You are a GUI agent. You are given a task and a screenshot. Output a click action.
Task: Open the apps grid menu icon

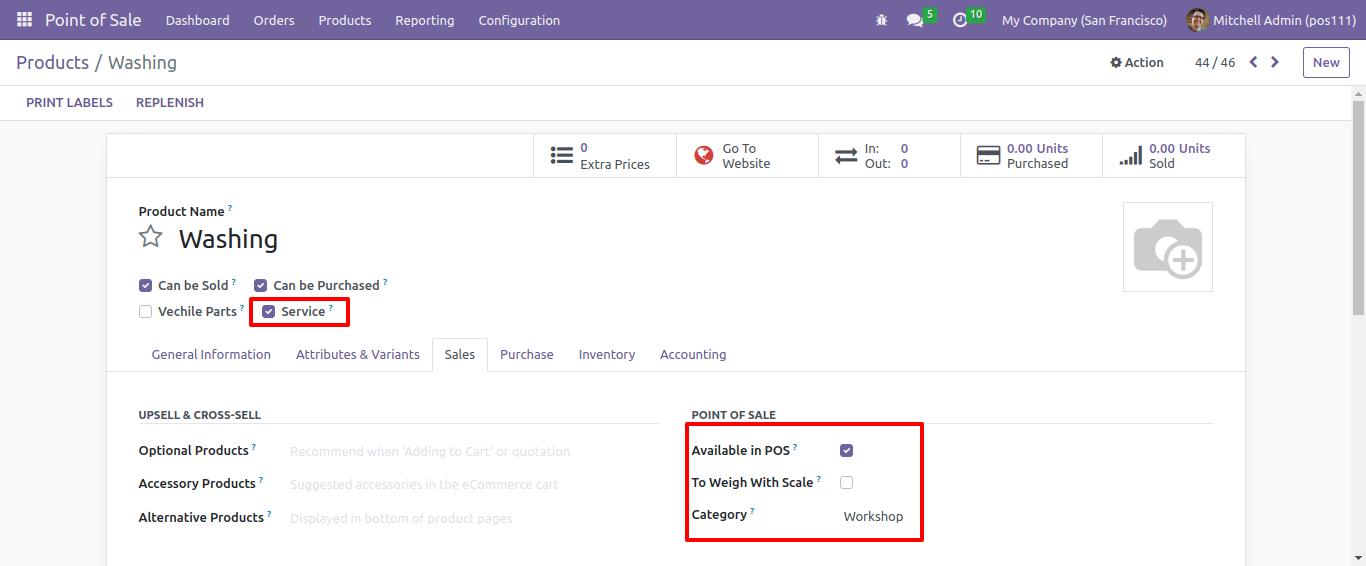tap(24, 20)
